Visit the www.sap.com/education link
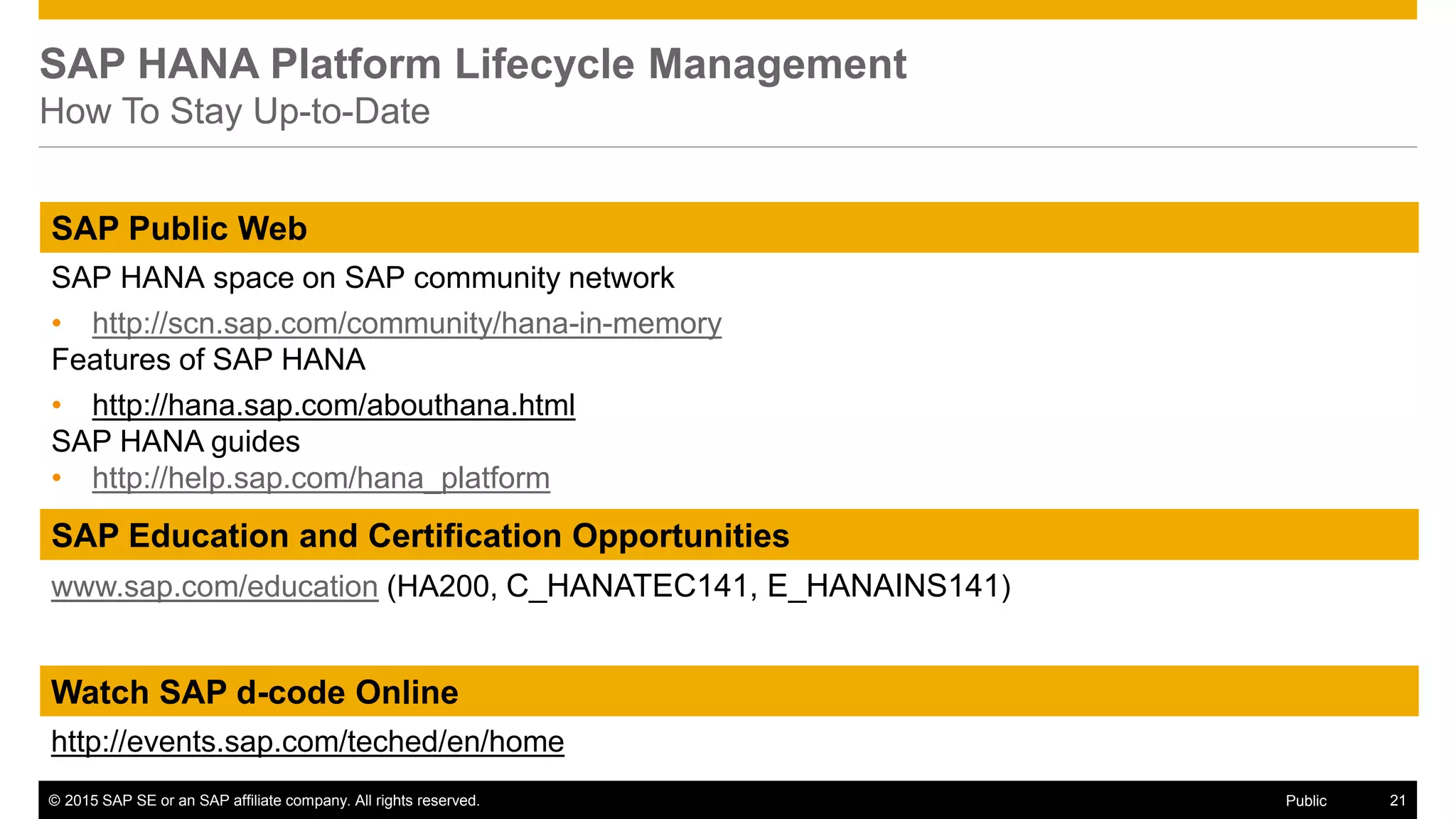 (x=215, y=587)
